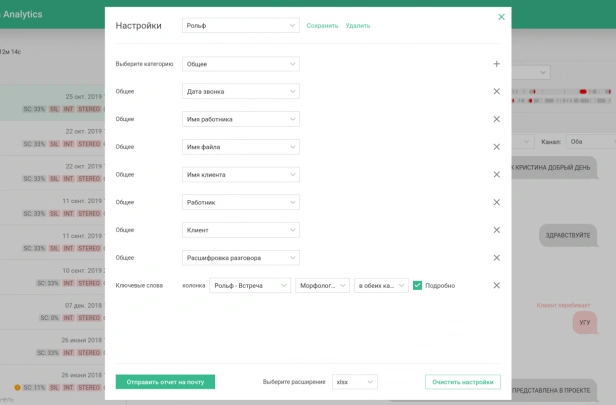
Task: Open the Рольф - Встреча column dropdown
Action: tap(250, 286)
